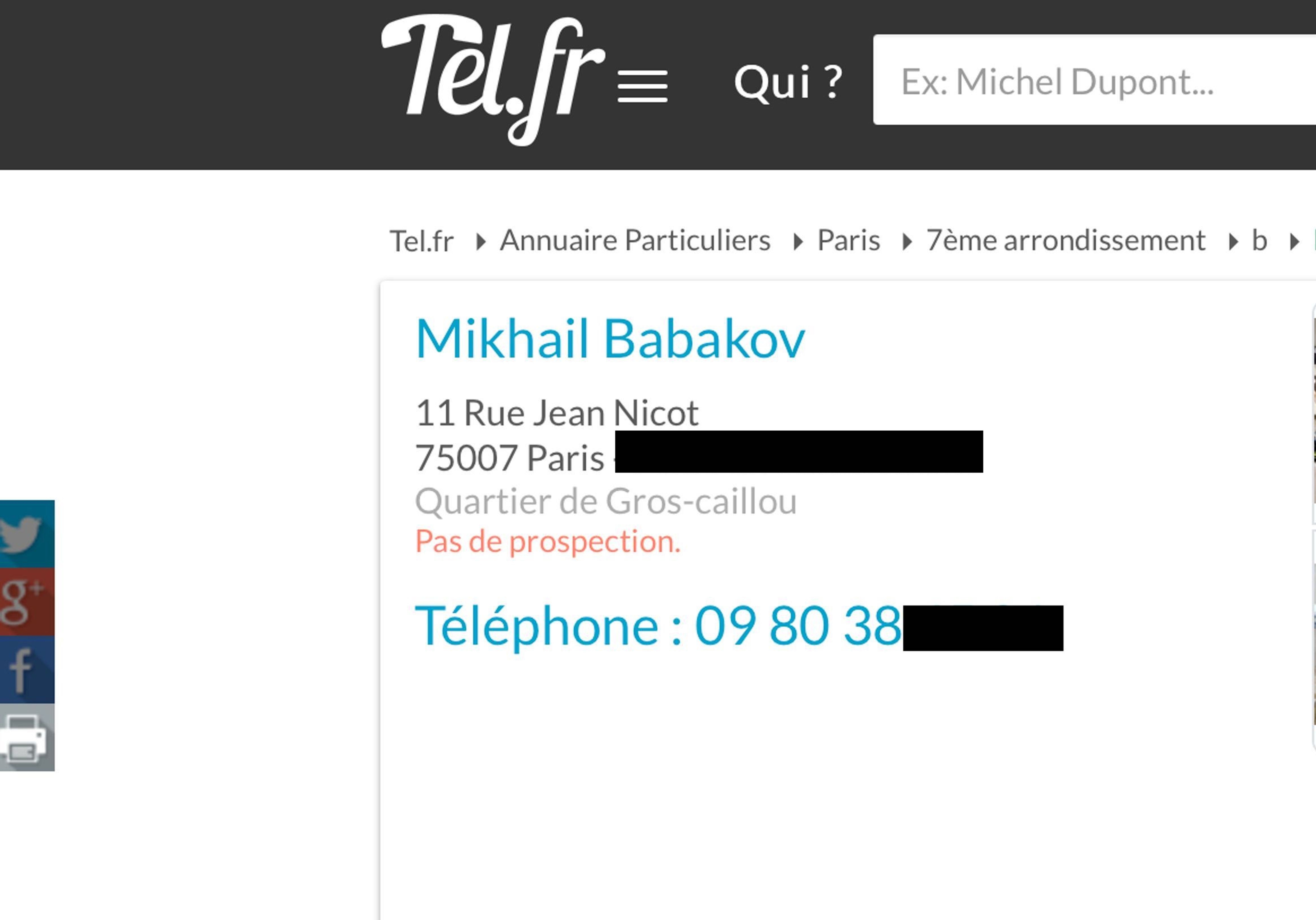1316x920 pixels.
Task: Click the 11 Rue Jean Nicot address
Action: point(557,413)
